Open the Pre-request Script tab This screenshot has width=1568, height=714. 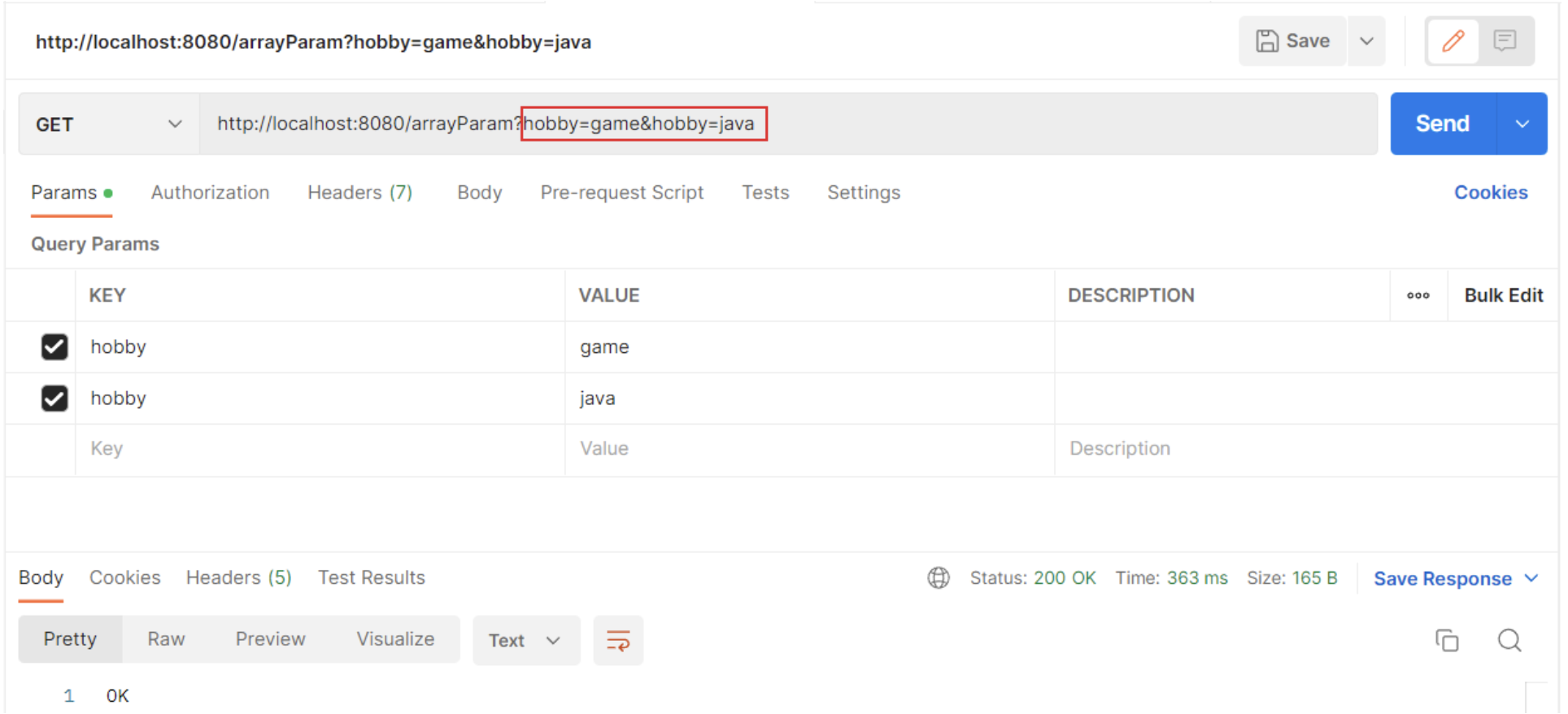[622, 193]
